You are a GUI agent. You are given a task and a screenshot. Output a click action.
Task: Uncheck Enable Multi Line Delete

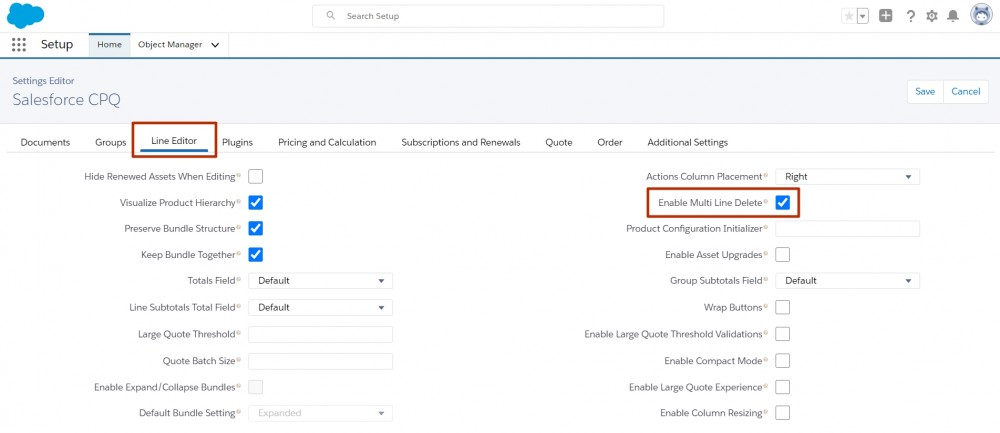[783, 203]
